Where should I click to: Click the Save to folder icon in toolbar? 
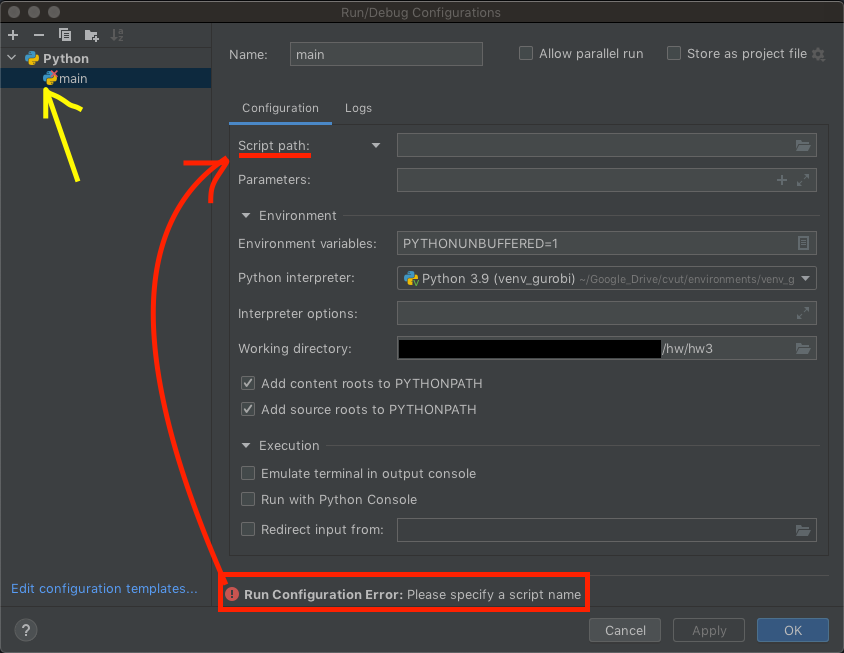point(92,35)
